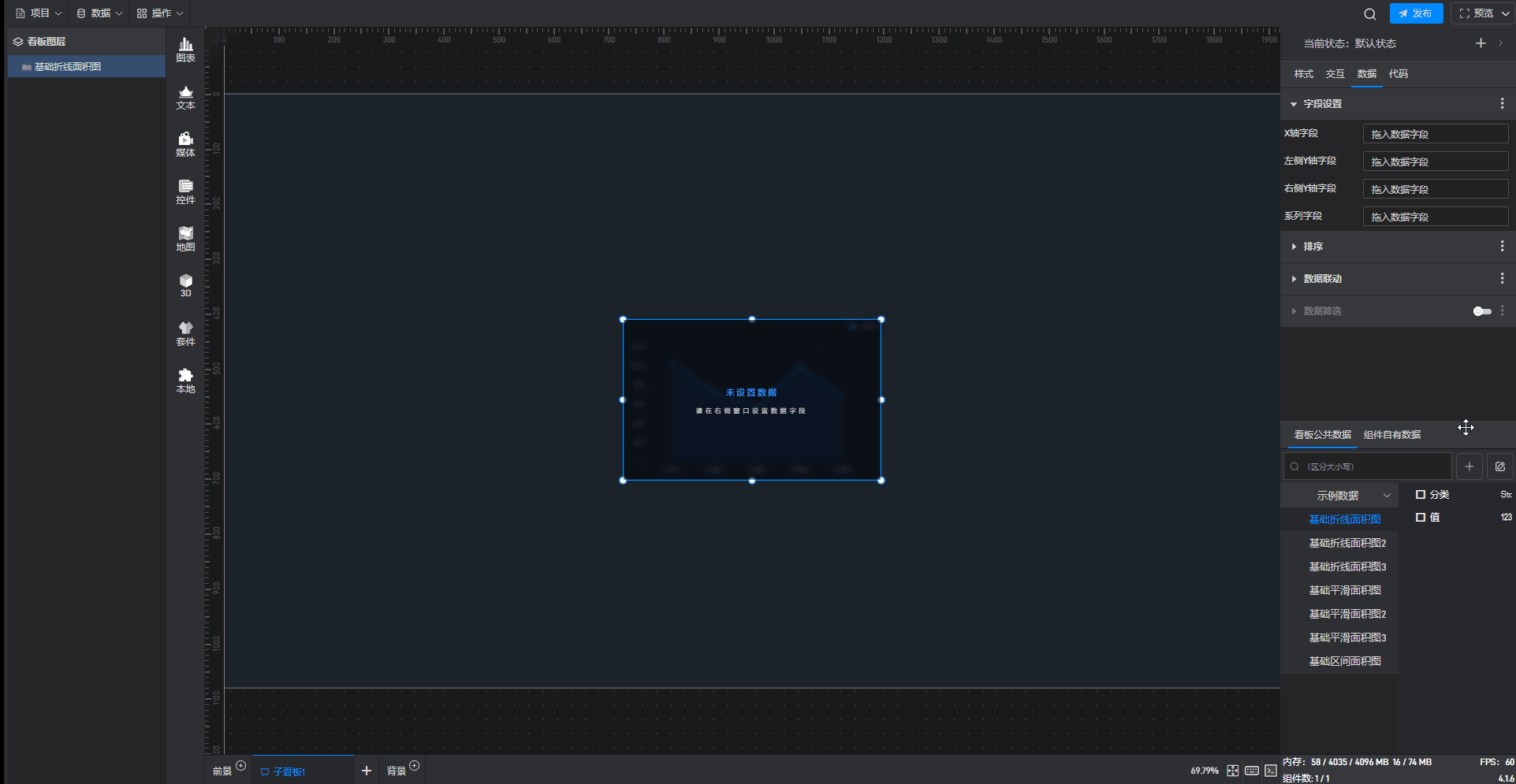Switch to the 数据 properties tab
This screenshot has width=1516, height=784.
[1367, 74]
